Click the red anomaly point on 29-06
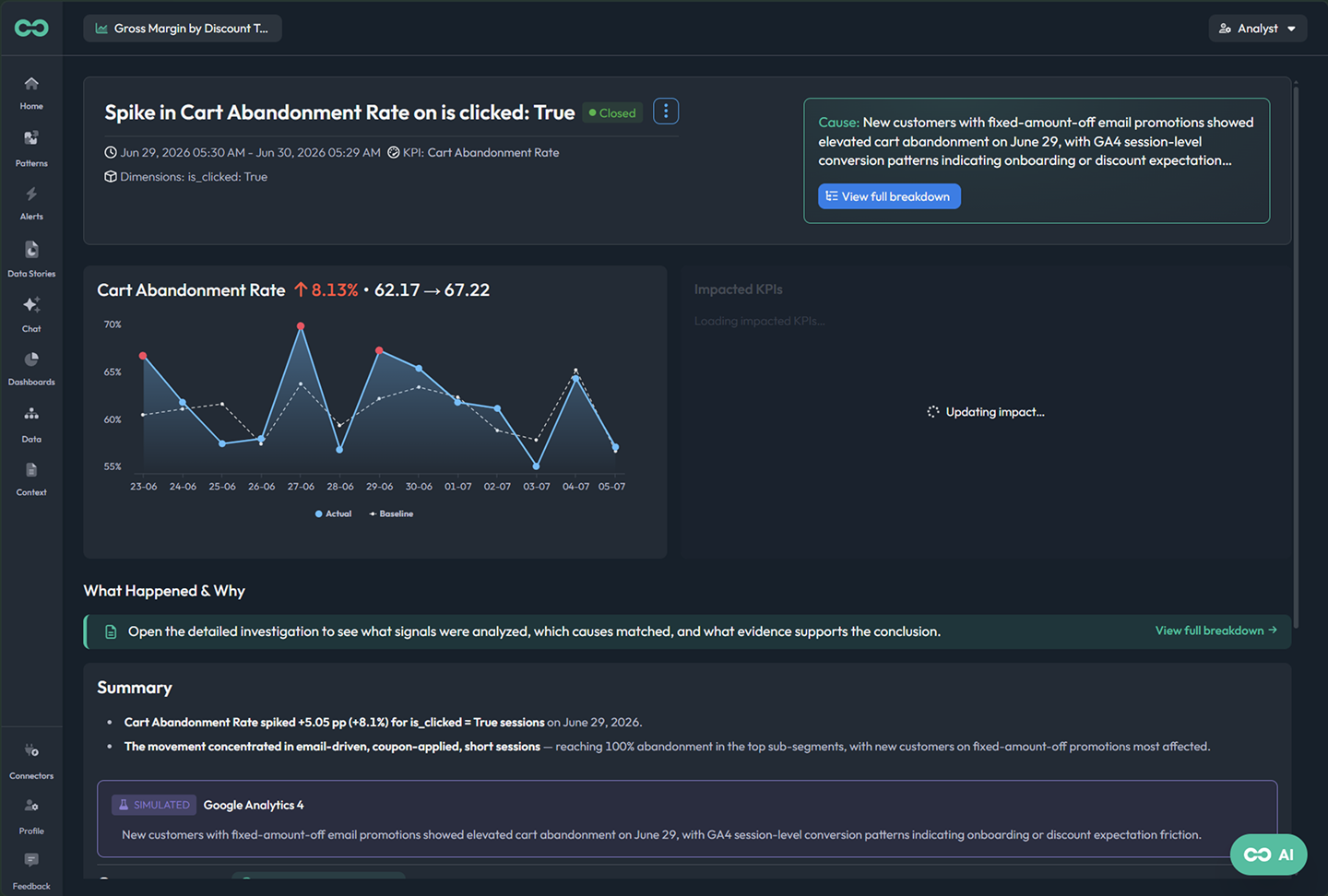This screenshot has height=896, width=1328. (379, 350)
